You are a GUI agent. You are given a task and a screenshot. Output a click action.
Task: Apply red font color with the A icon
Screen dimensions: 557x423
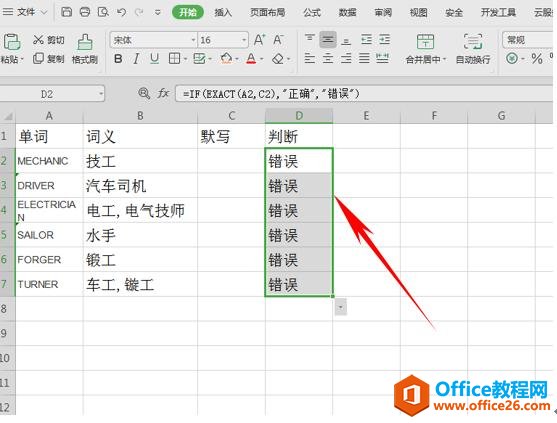(x=251, y=59)
